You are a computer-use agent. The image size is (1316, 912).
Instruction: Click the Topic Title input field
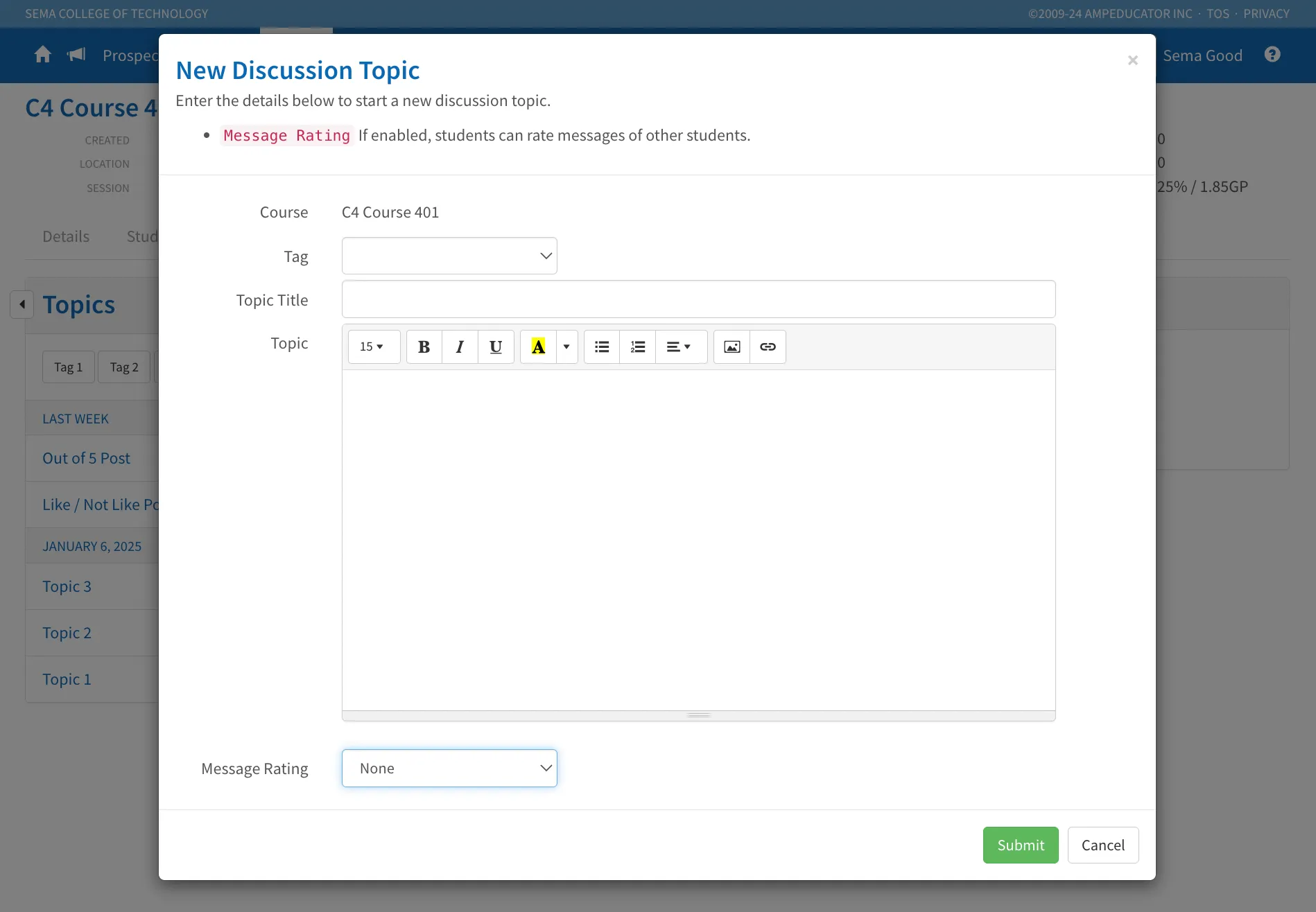tap(699, 299)
